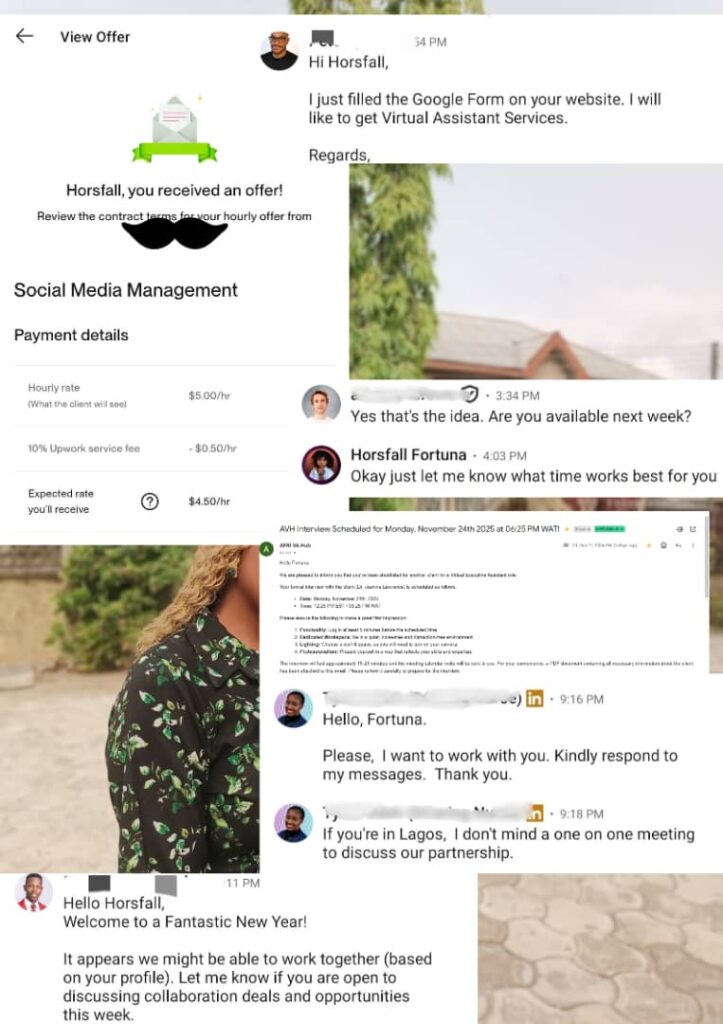723x1024 pixels.
Task: Select the 10% Upwork service fee row
Action: (x=150, y=449)
